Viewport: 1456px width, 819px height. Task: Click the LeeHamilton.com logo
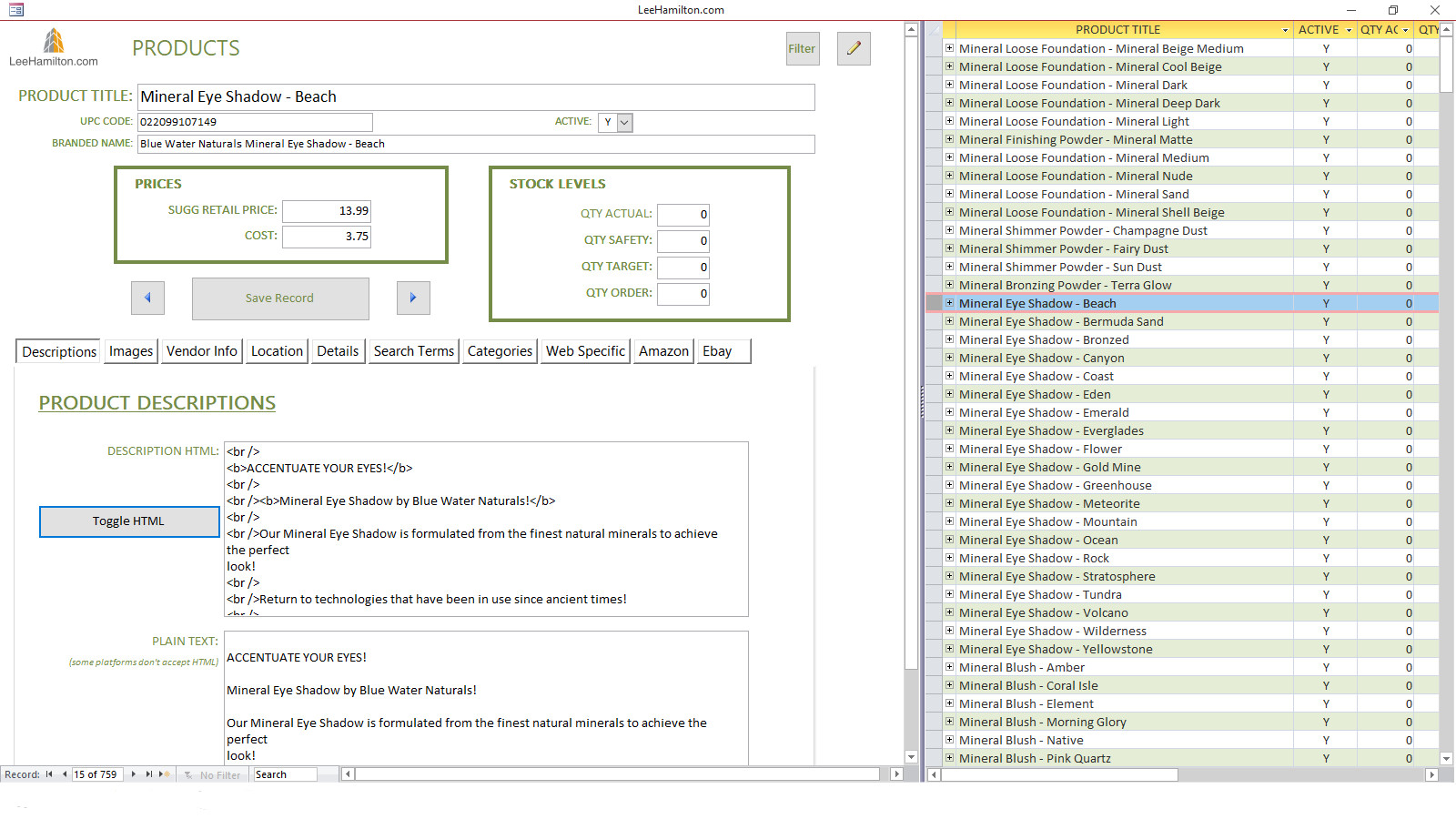coord(54,47)
